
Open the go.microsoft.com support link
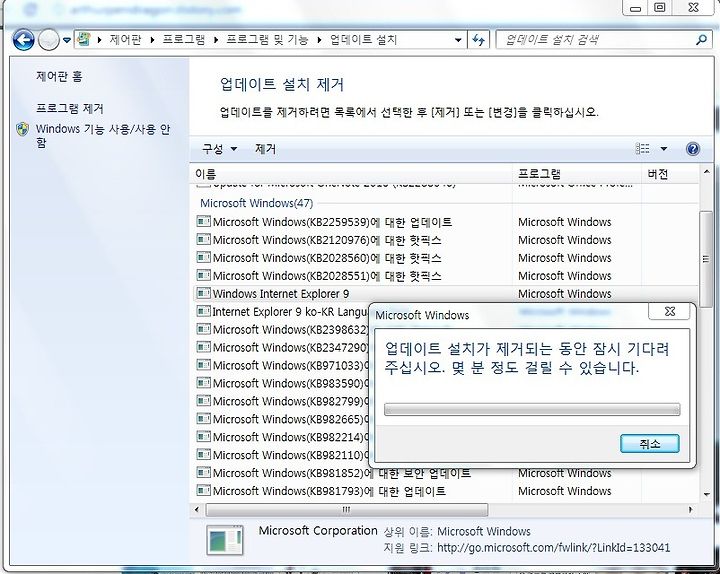point(553,548)
